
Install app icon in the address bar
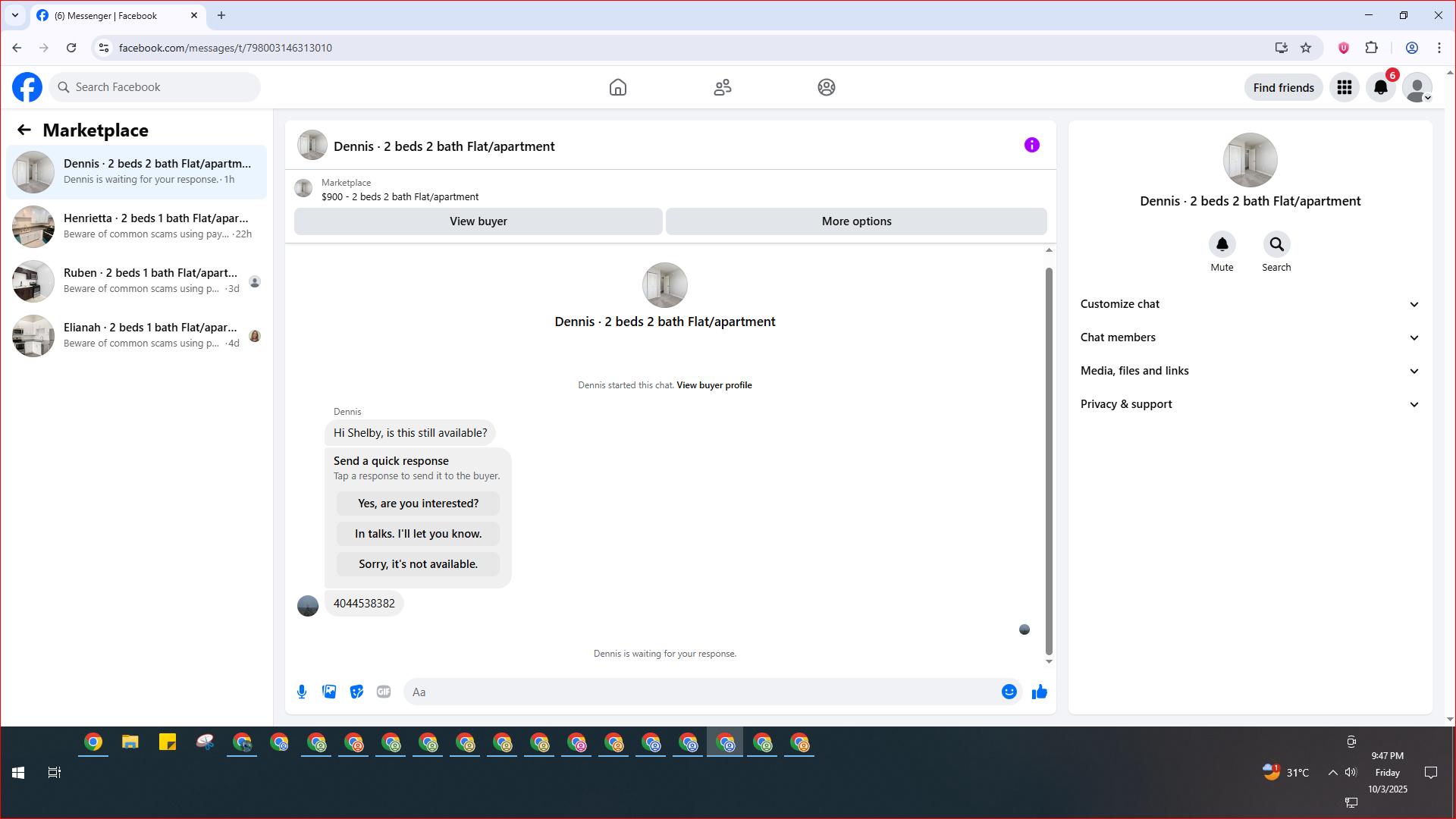pyautogui.click(x=1282, y=48)
